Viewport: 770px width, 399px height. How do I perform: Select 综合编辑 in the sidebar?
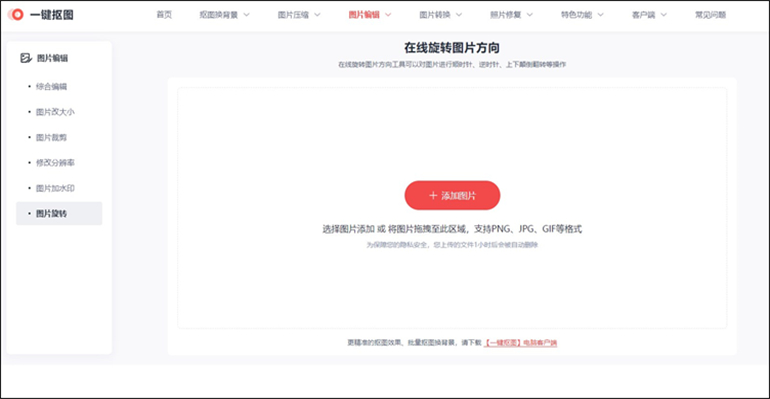pyautogui.click(x=51, y=86)
